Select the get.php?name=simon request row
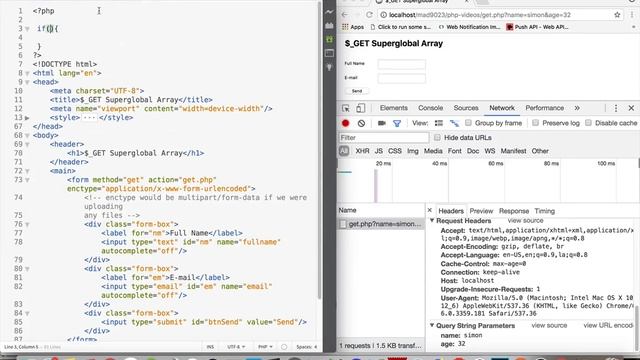 381,224
